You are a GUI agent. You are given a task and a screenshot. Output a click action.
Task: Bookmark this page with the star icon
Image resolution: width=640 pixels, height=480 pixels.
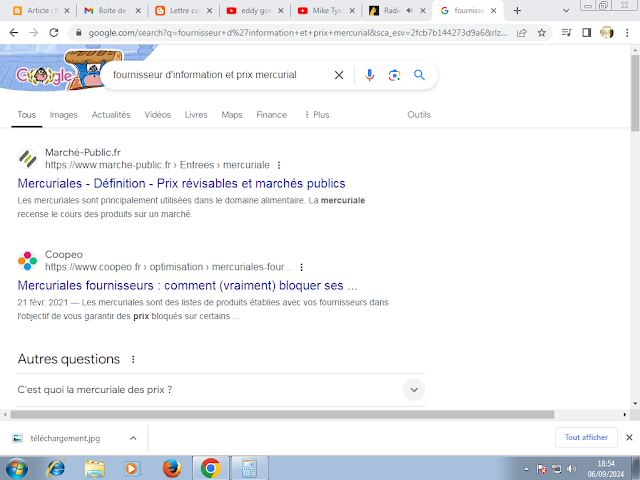pos(542,33)
